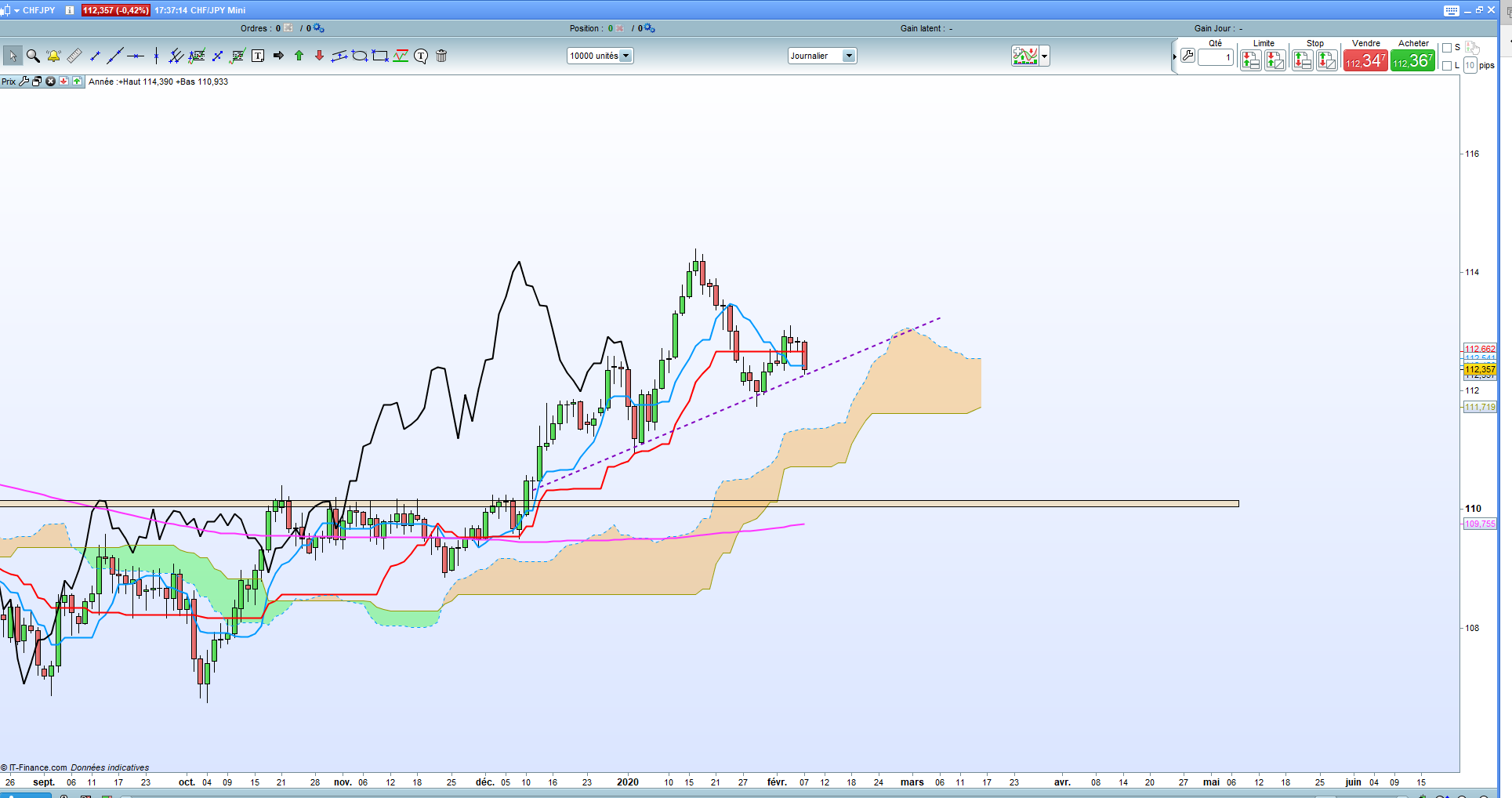Choose the ellipse drawing tool
Screen dimensions: 1512x798
coord(360,56)
